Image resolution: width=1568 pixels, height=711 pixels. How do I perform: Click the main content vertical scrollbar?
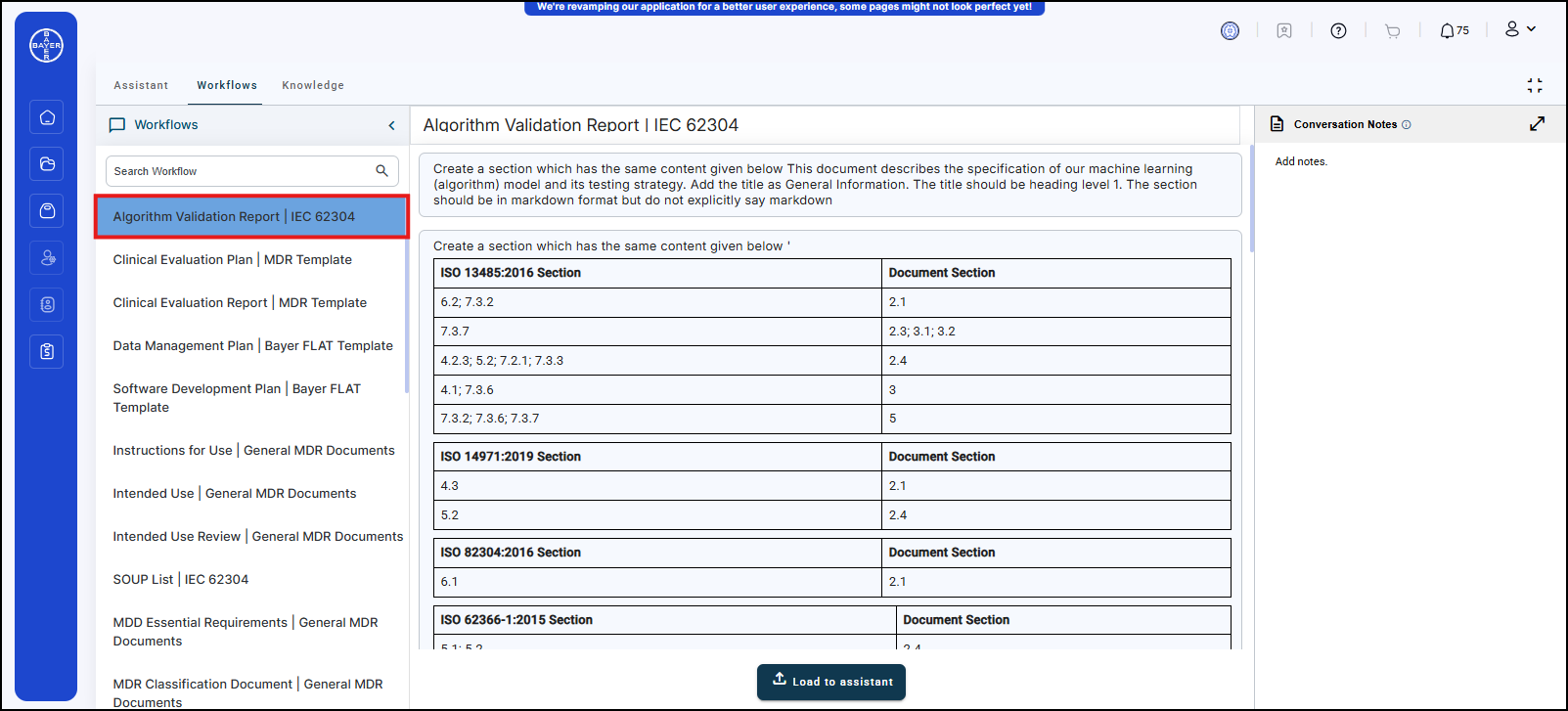pyautogui.click(x=1251, y=200)
